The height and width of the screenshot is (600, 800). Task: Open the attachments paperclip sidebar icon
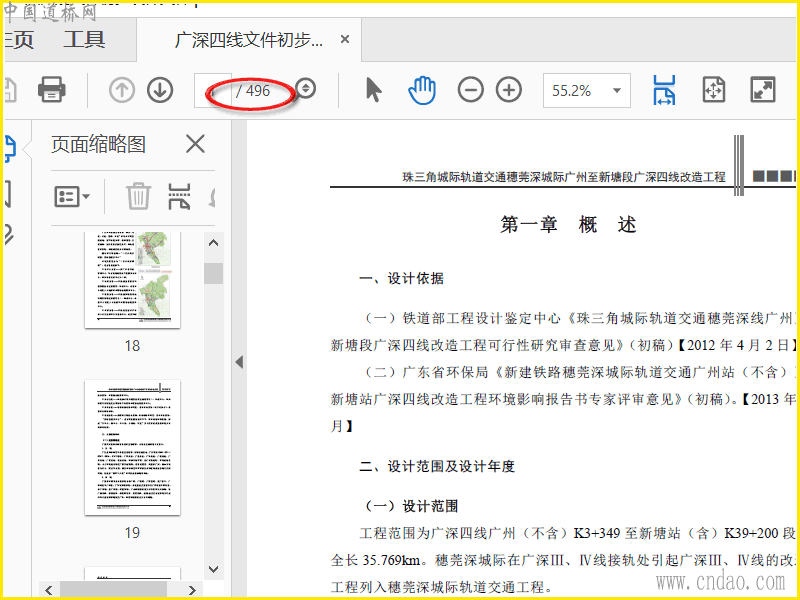[8, 234]
